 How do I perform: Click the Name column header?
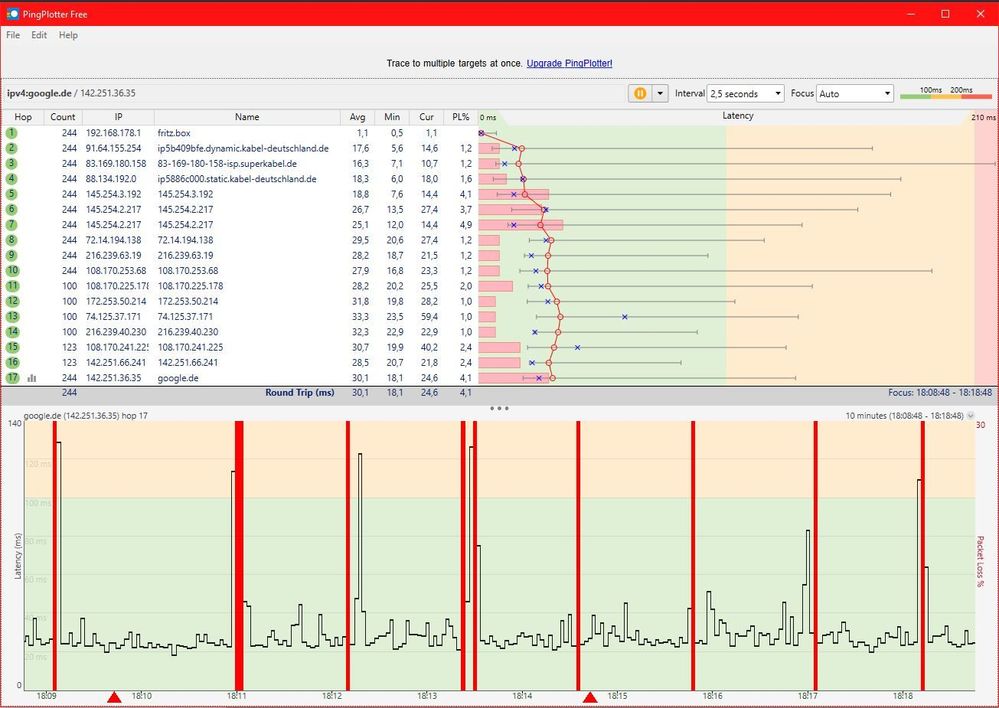247,117
